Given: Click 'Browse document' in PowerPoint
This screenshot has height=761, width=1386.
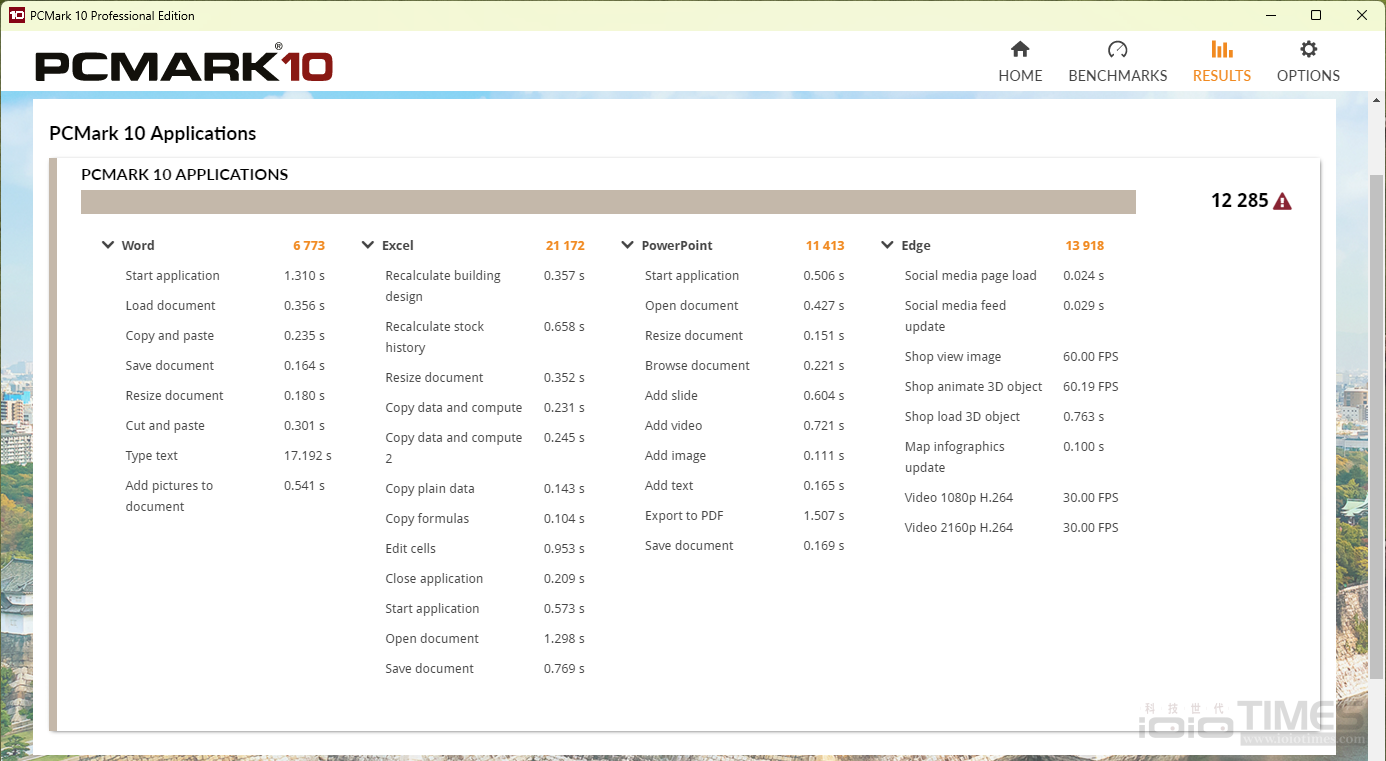Looking at the screenshot, I should pos(697,366).
